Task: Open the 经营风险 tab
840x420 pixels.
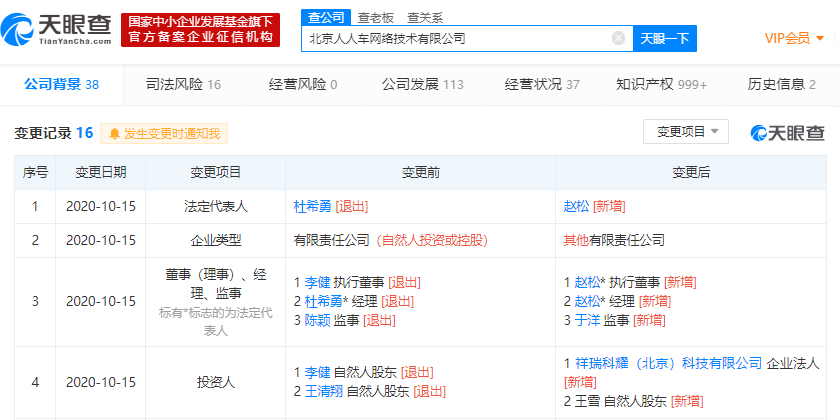Action: [x=303, y=84]
